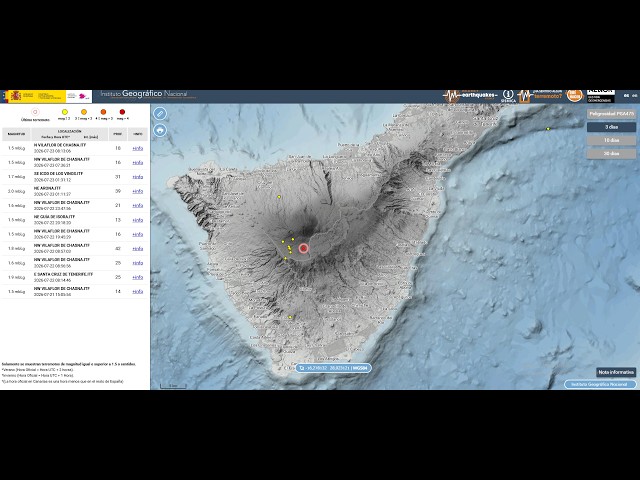Click the último terremoto legend circle
The height and width of the screenshot is (480, 640).
click(x=35, y=112)
